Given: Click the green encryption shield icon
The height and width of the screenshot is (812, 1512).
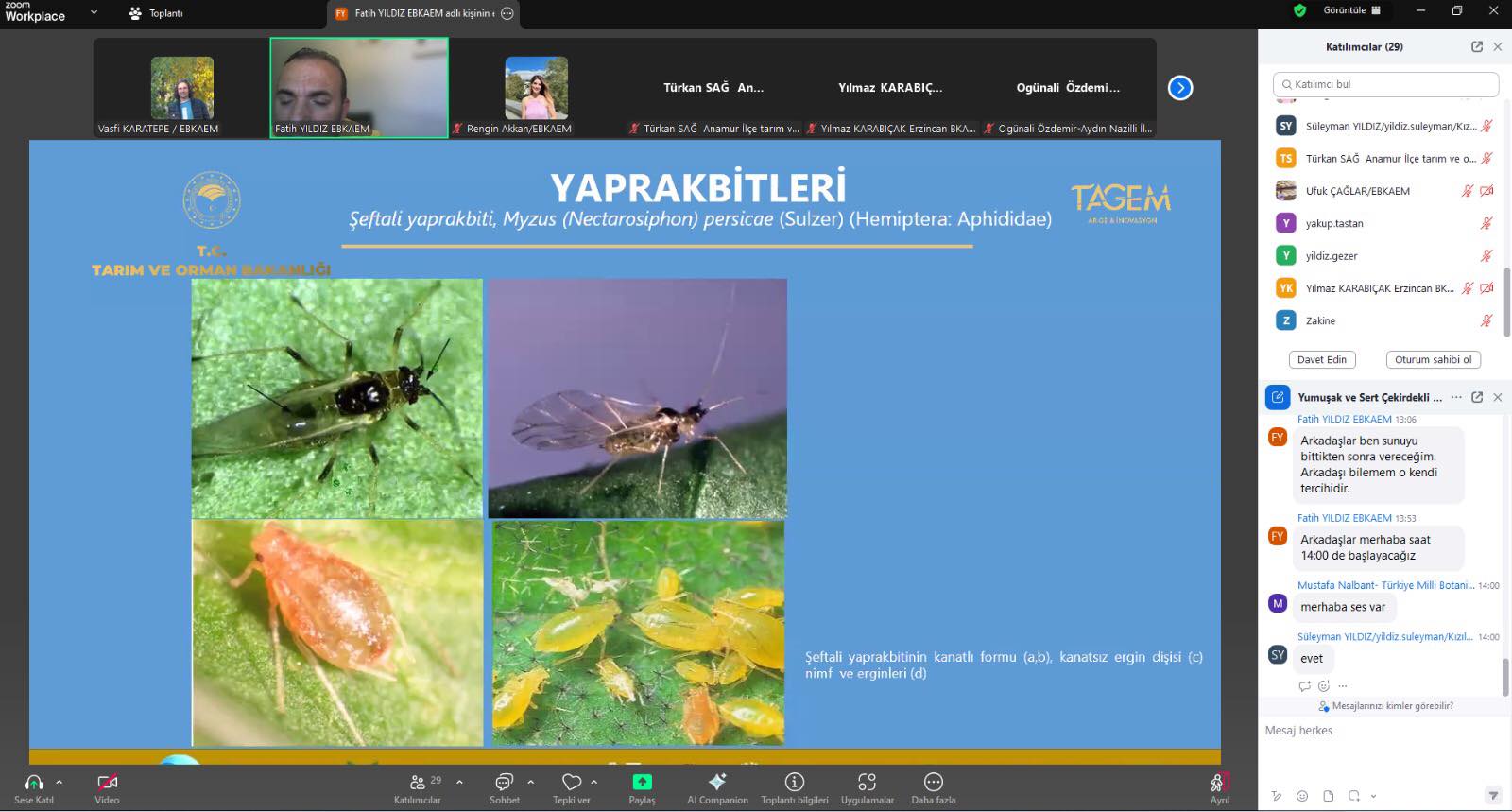Looking at the screenshot, I should [x=1300, y=10].
